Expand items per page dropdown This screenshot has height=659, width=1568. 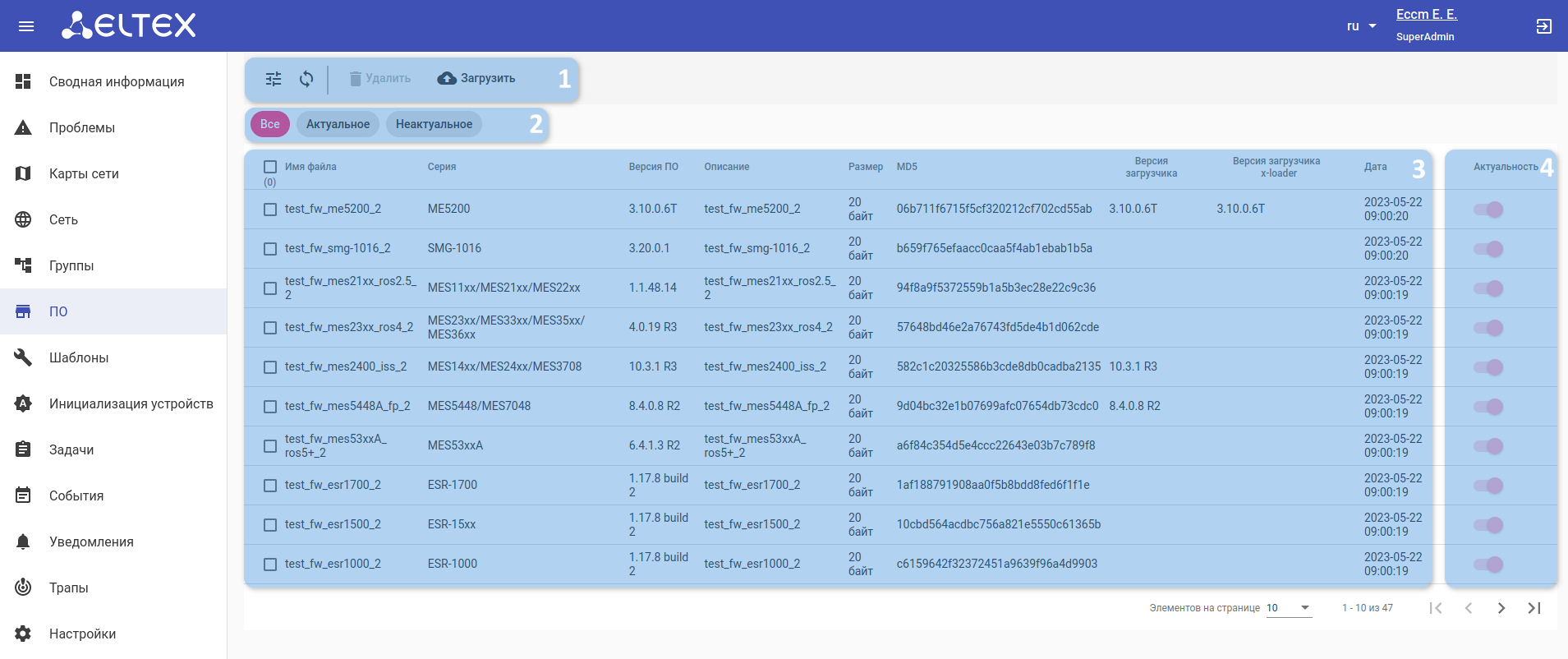pos(1289,608)
